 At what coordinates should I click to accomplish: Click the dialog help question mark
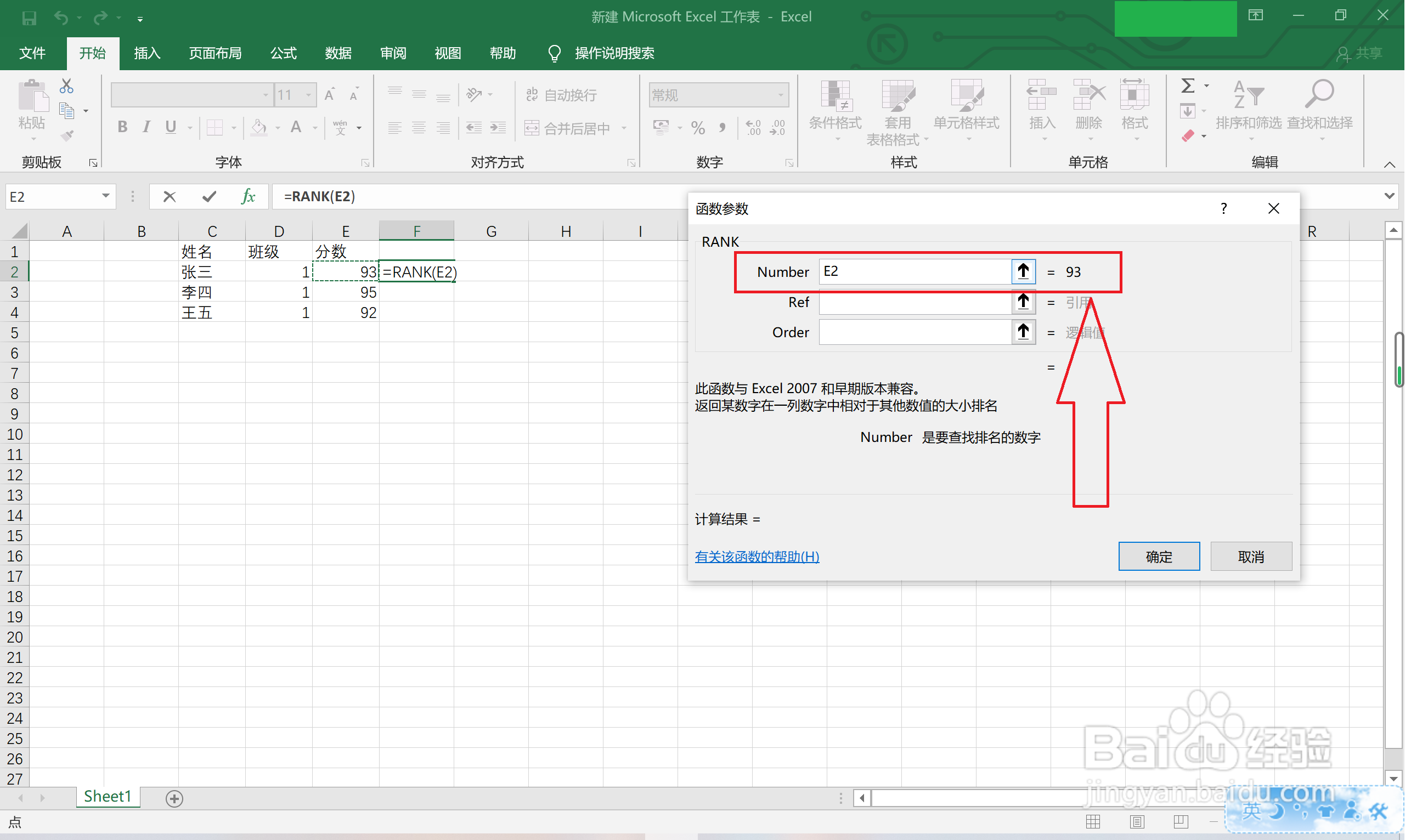[1224, 209]
